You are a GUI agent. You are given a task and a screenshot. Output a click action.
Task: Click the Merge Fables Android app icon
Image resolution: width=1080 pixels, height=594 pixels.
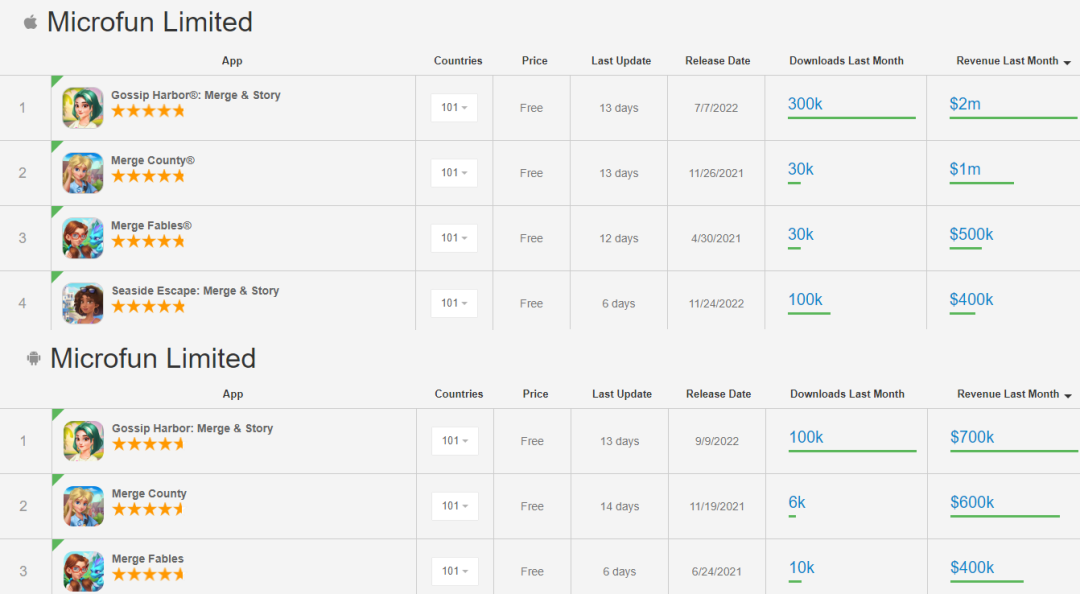tap(83, 570)
